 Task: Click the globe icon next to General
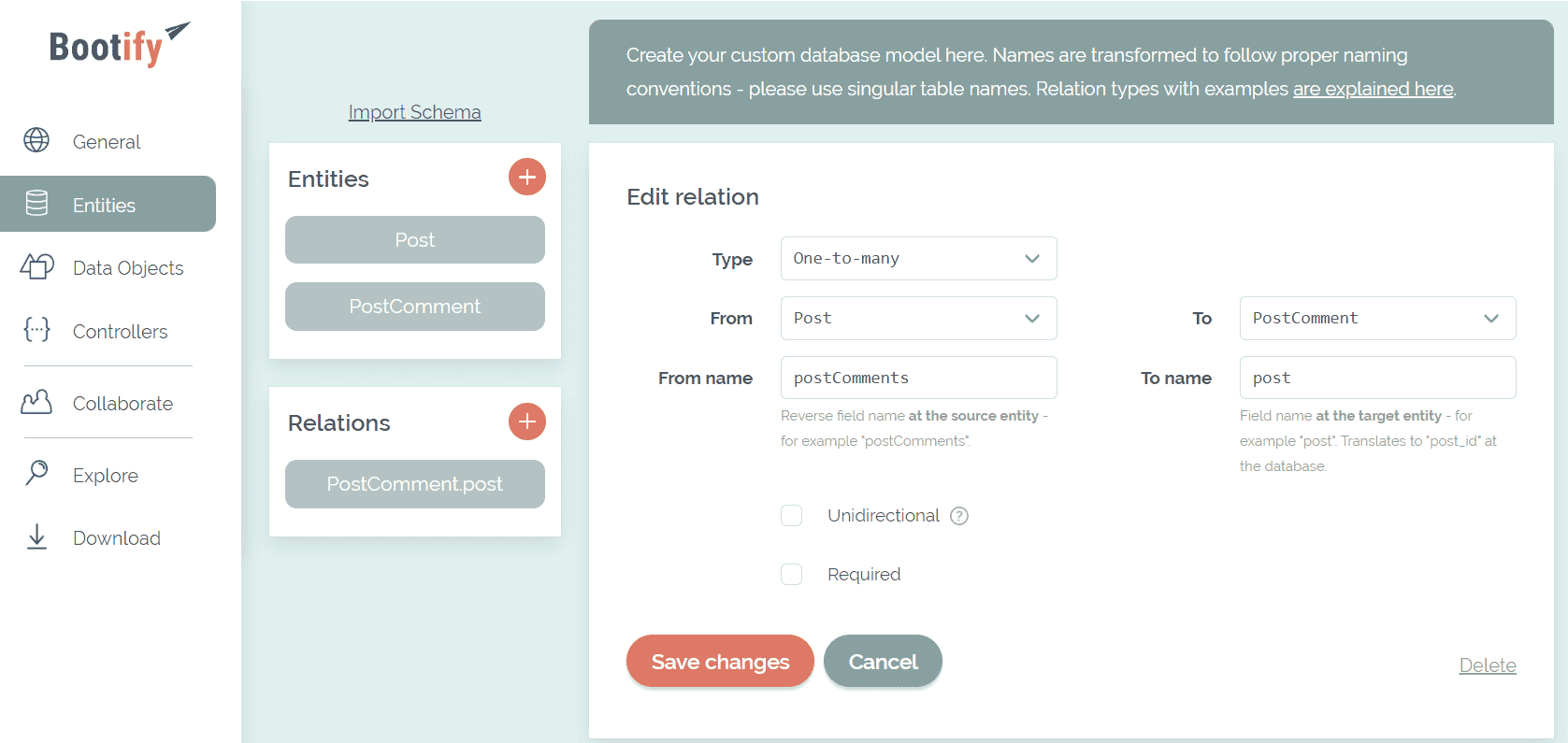(36, 140)
